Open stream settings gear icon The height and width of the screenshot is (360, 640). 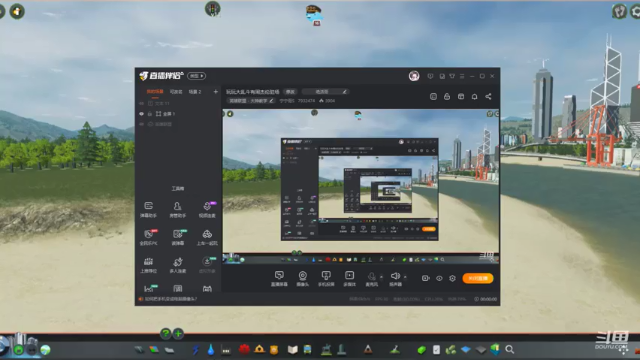point(452,278)
